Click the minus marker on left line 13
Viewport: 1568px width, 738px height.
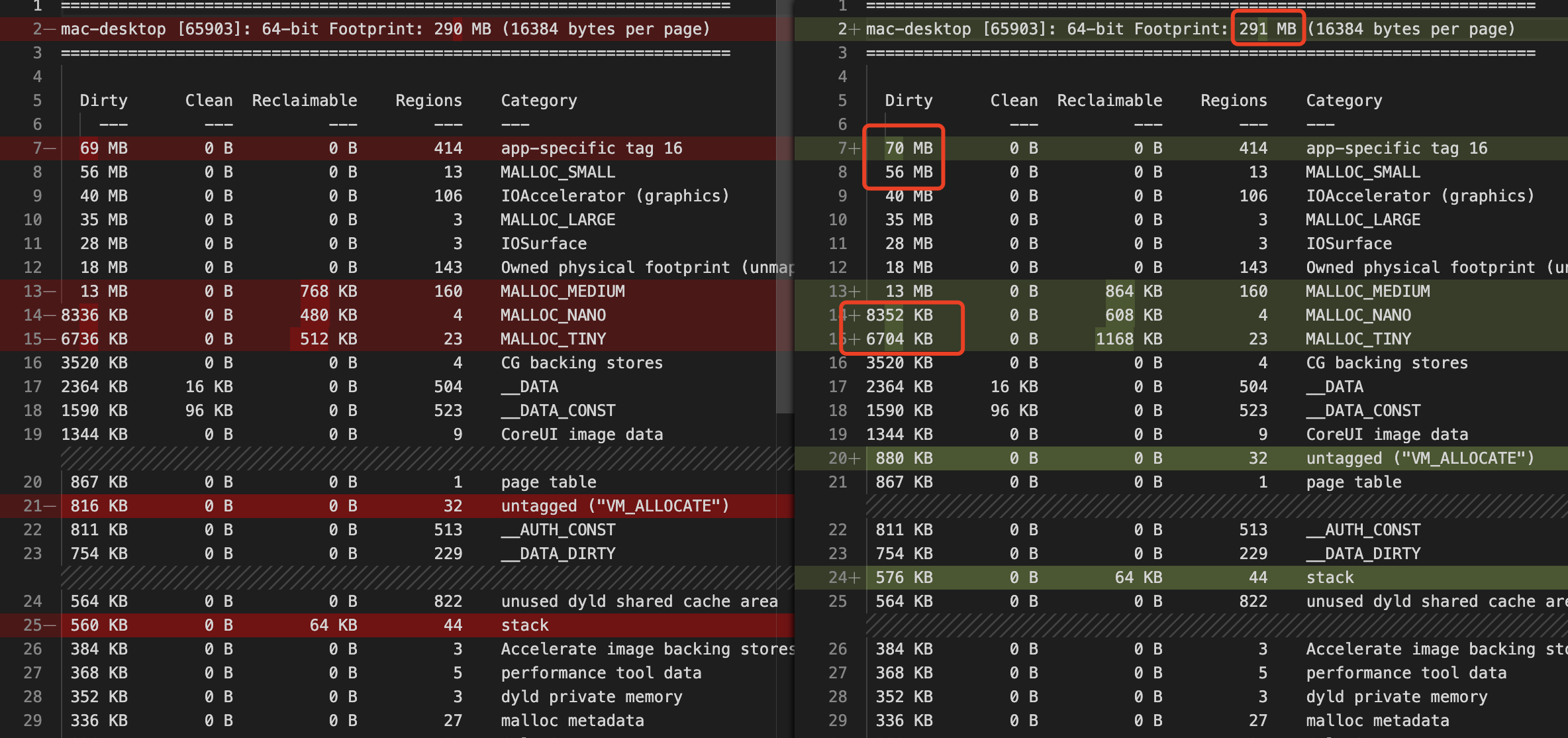[50, 291]
